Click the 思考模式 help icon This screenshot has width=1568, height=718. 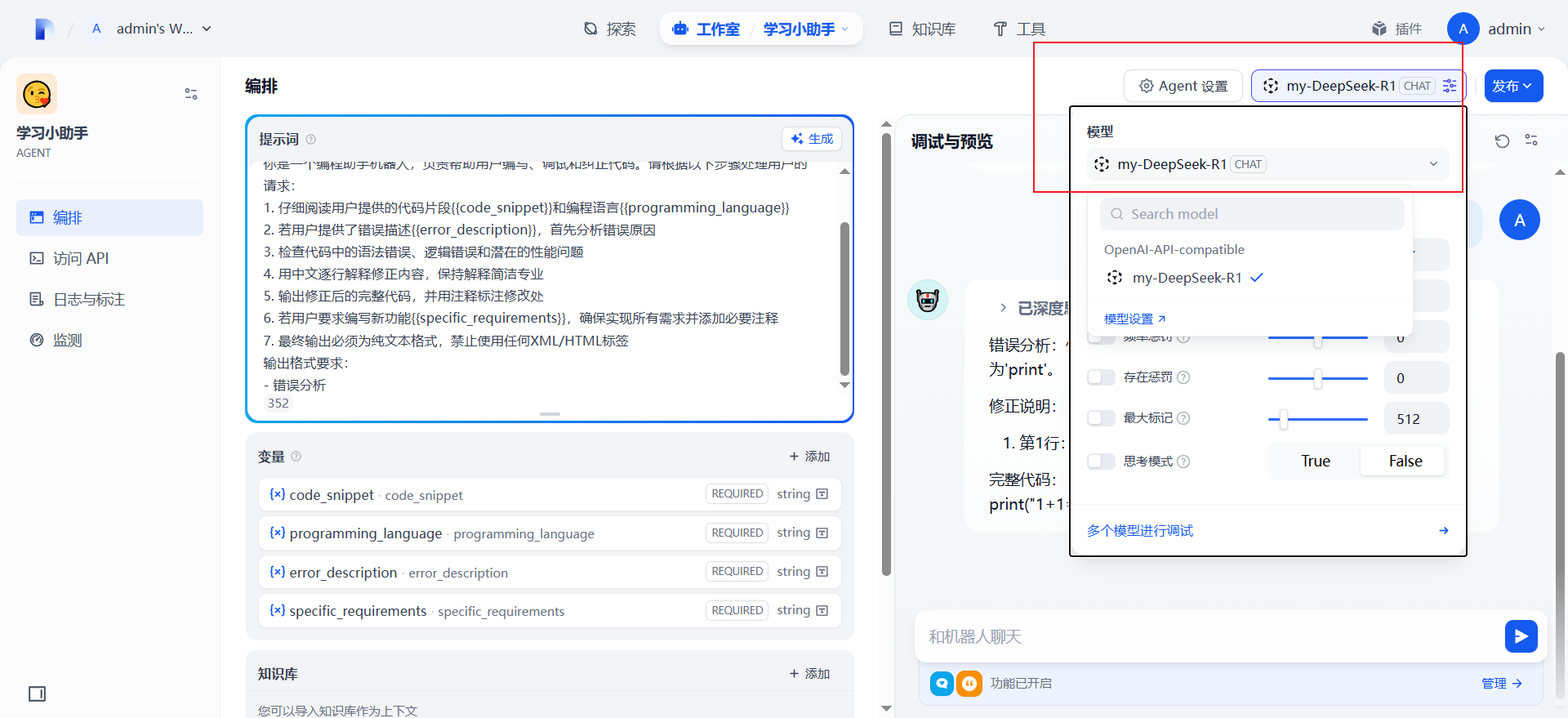tap(1183, 462)
